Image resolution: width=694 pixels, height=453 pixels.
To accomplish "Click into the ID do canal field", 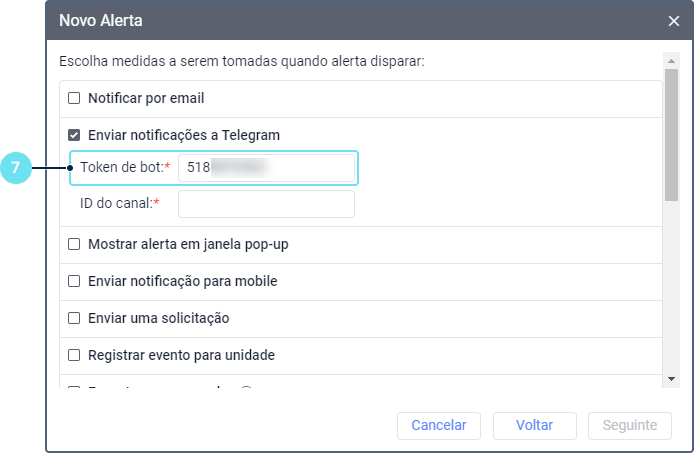I will click(266, 204).
